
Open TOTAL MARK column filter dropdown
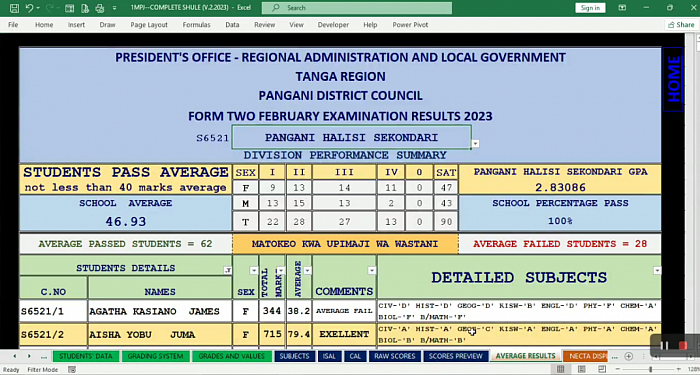click(x=280, y=270)
